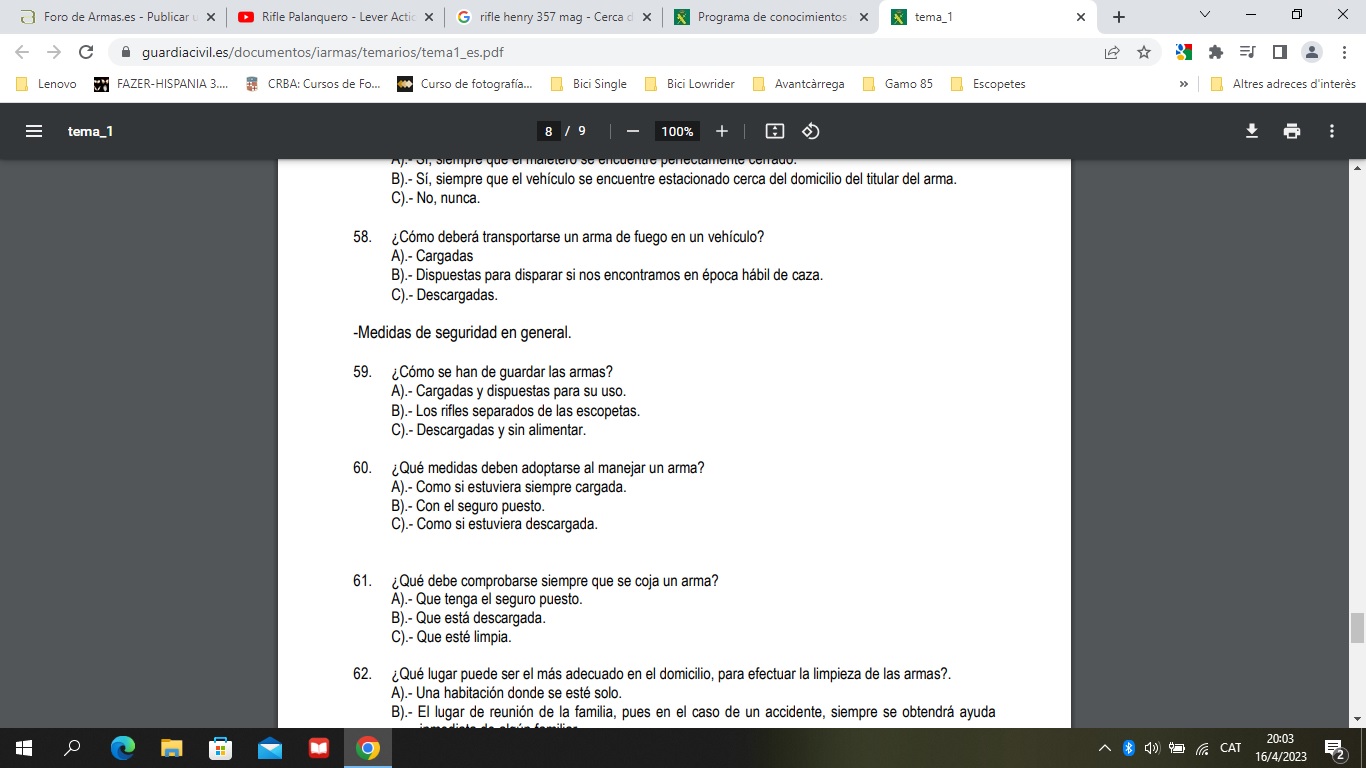Open PDF viewer more actions menu

point(1331,131)
